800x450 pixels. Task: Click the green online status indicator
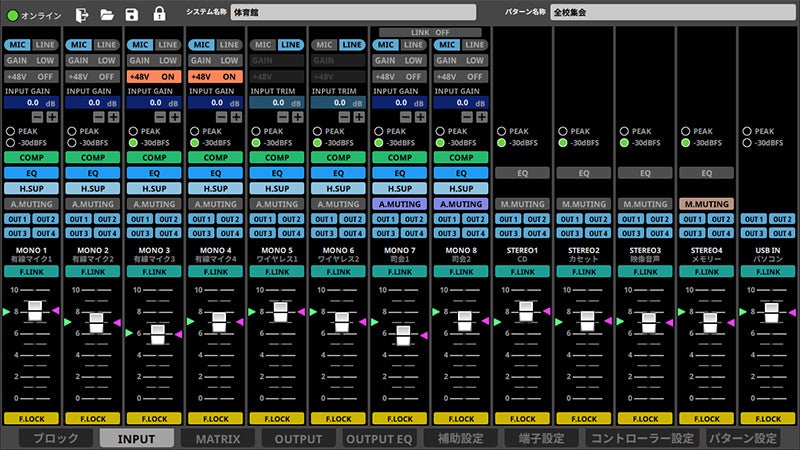(13, 15)
